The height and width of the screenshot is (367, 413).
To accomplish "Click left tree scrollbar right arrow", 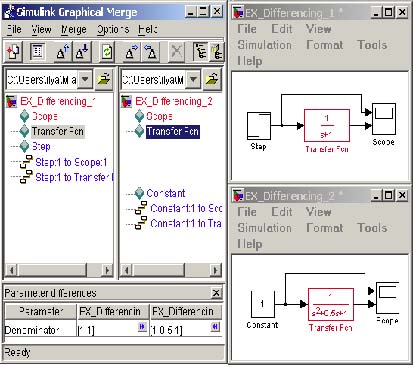I will 107,270.
